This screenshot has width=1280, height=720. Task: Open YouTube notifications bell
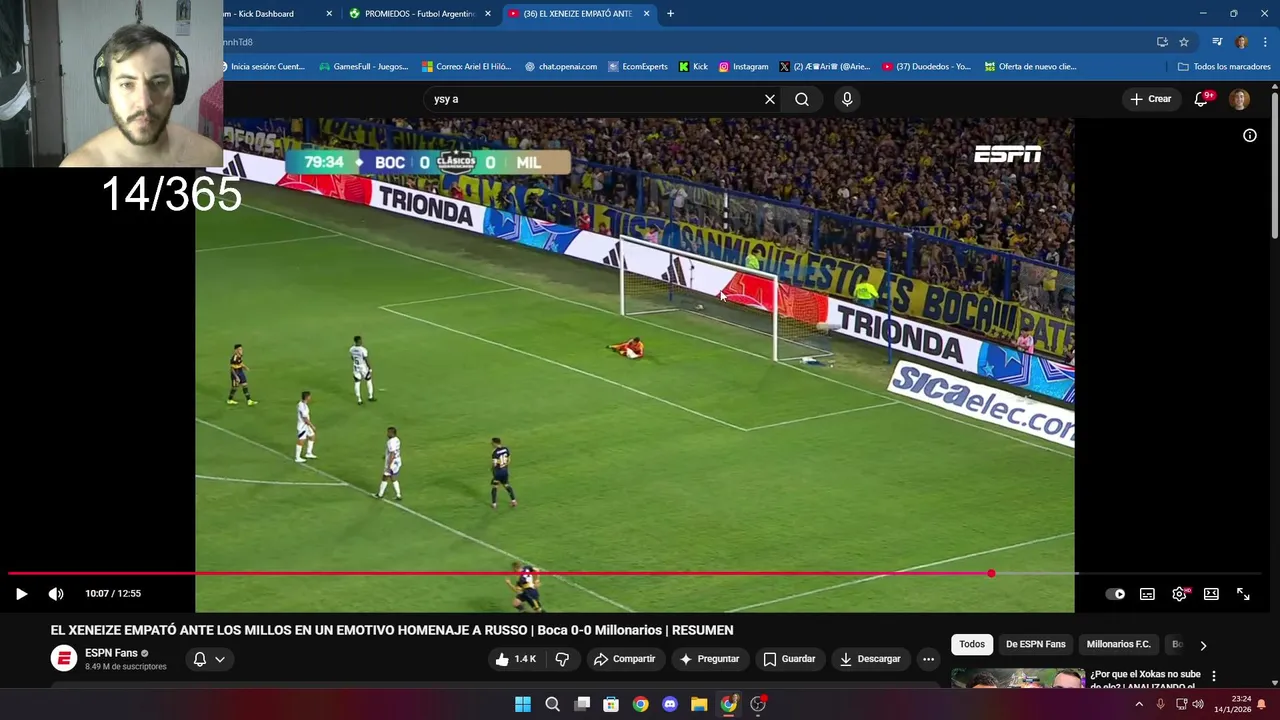pyautogui.click(x=1202, y=99)
